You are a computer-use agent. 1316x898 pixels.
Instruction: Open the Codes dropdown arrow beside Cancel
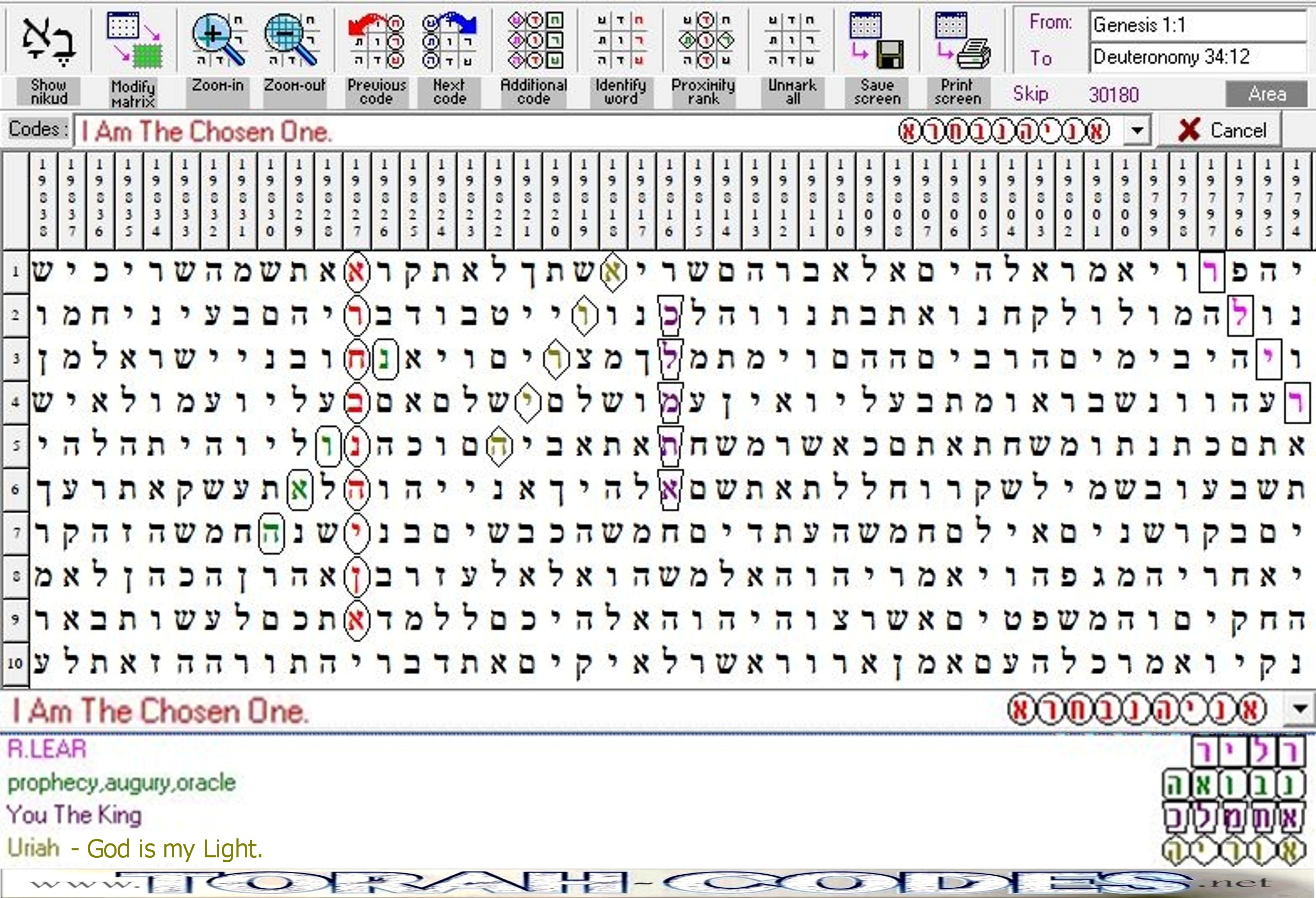point(1137,131)
